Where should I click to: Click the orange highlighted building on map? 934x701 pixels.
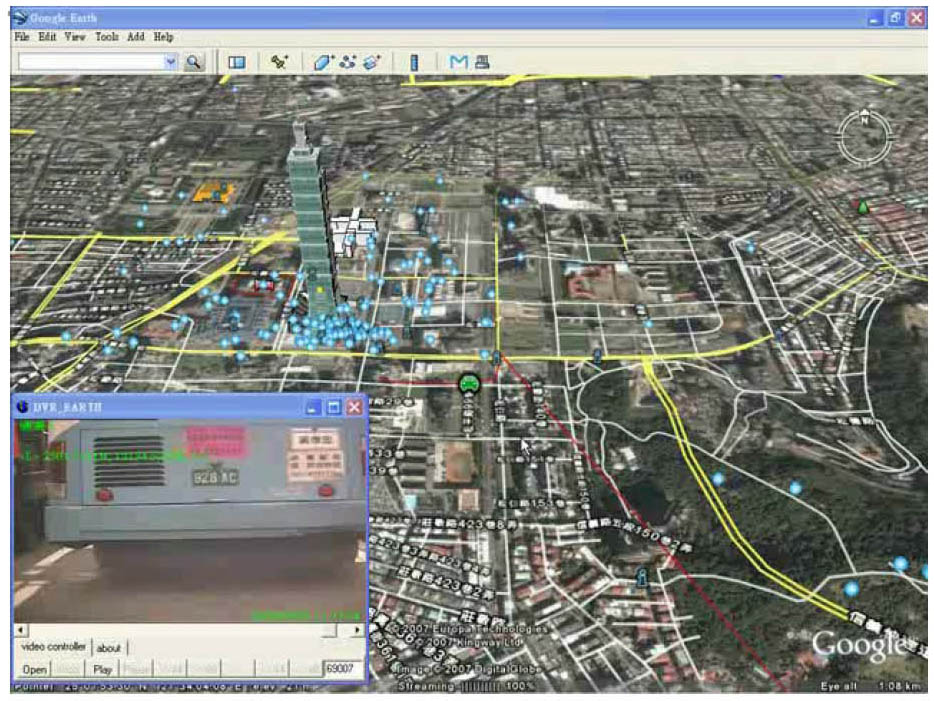point(213,192)
